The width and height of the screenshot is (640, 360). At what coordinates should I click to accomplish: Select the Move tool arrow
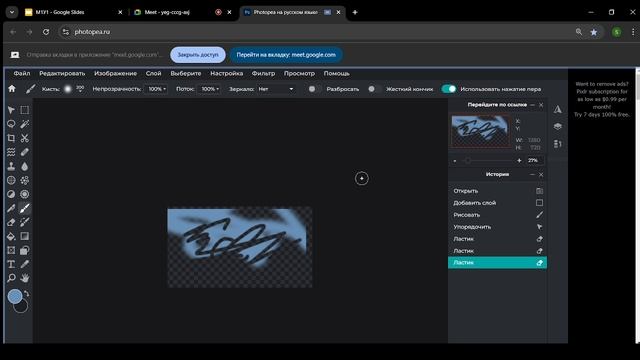click(11, 110)
